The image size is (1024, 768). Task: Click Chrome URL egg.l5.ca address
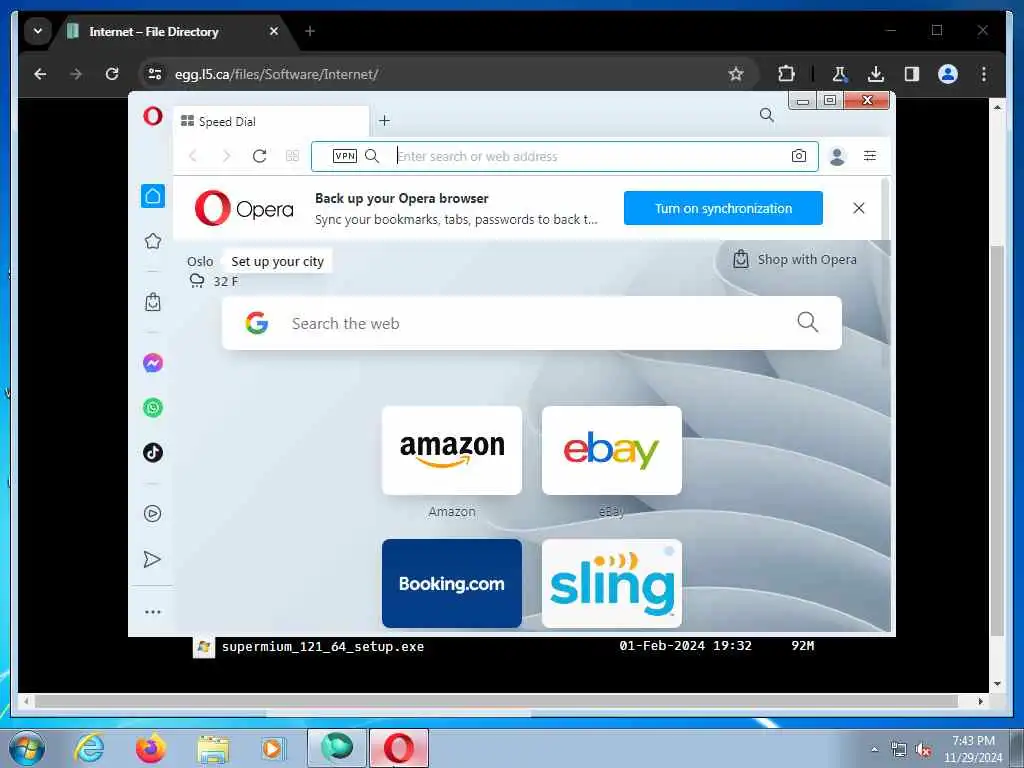point(276,74)
